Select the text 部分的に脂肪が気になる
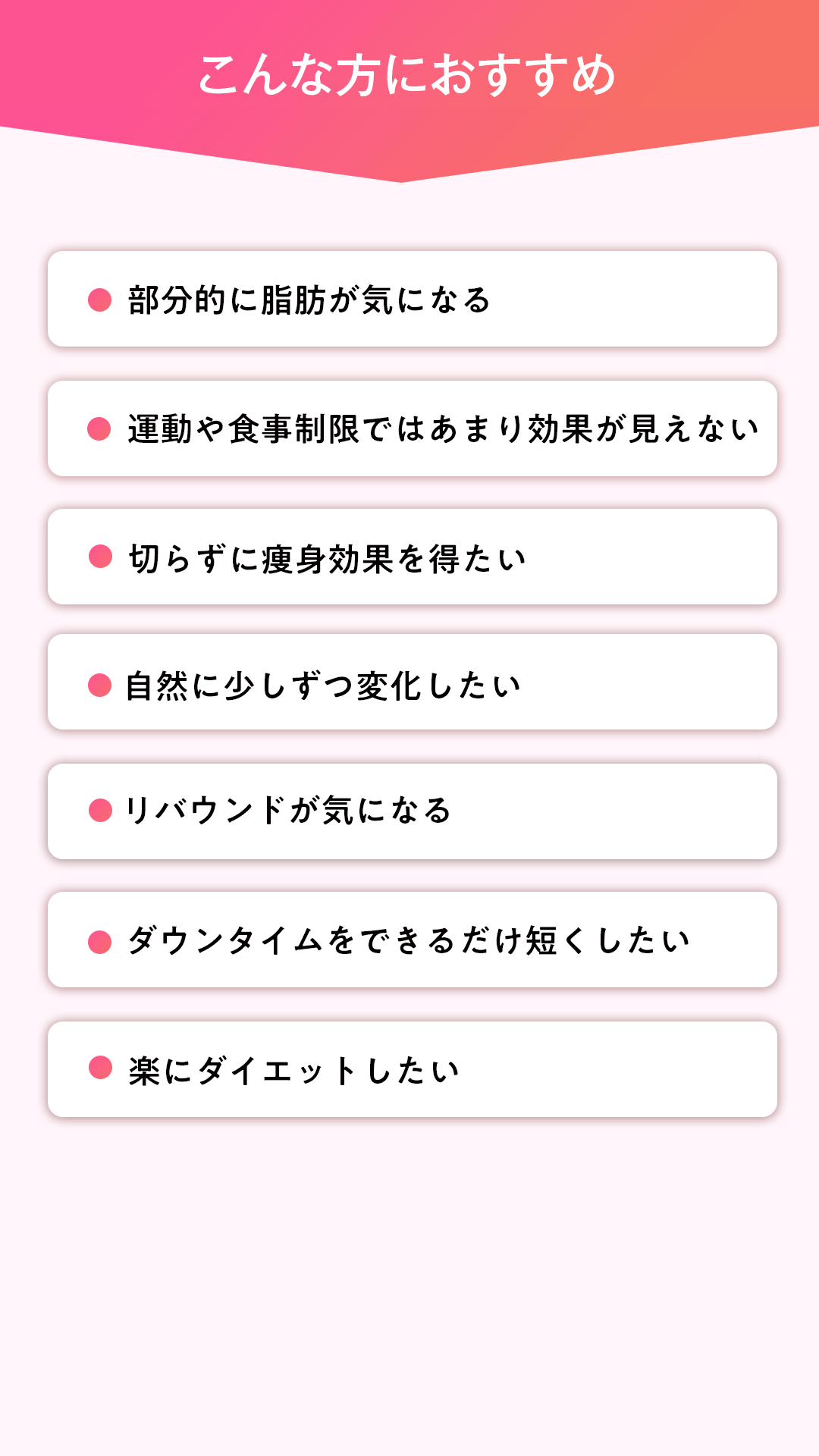Screen dimensions: 819x1456 pyautogui.click(x=309, y=300)
